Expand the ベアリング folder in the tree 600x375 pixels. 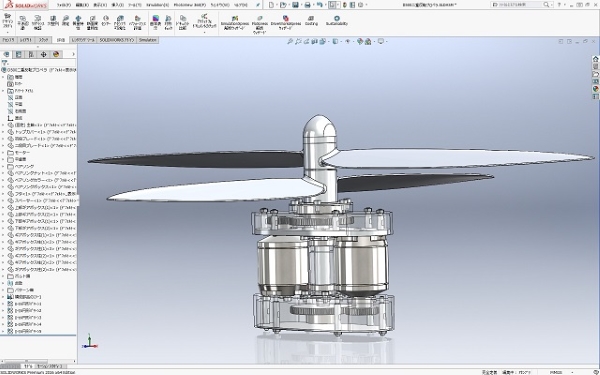[3, 166]
